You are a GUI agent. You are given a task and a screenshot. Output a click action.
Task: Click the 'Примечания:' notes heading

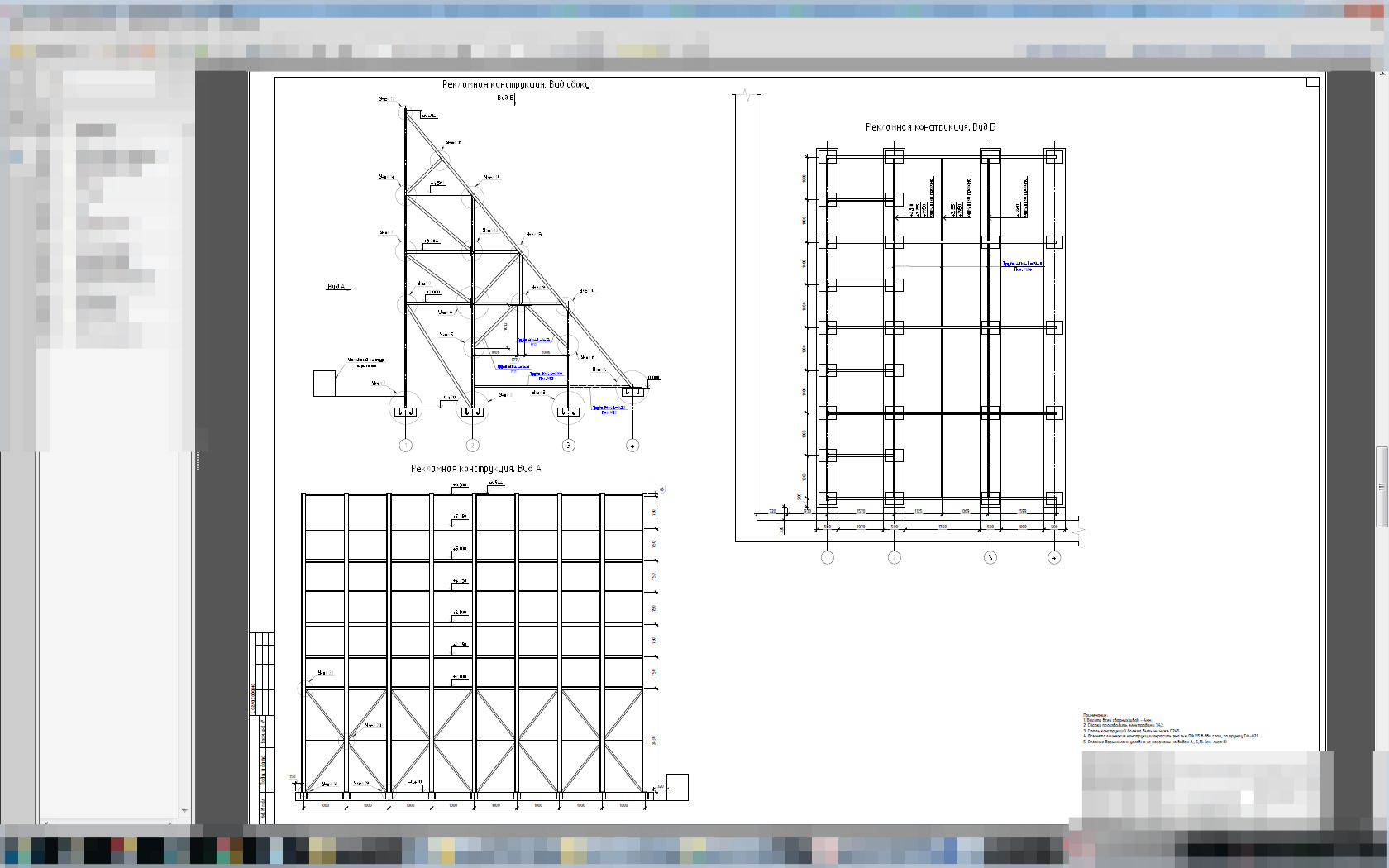(1095, 715)
